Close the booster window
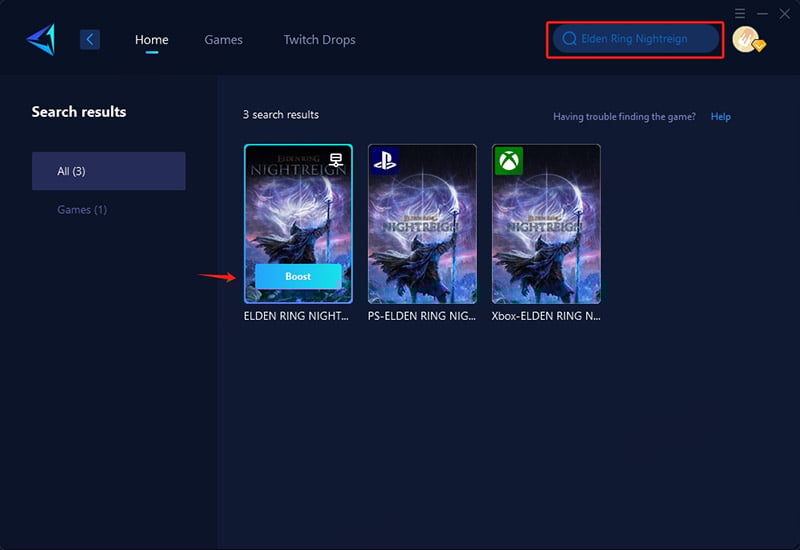Viewport: 800px width, 550px height. coord(785,14)
